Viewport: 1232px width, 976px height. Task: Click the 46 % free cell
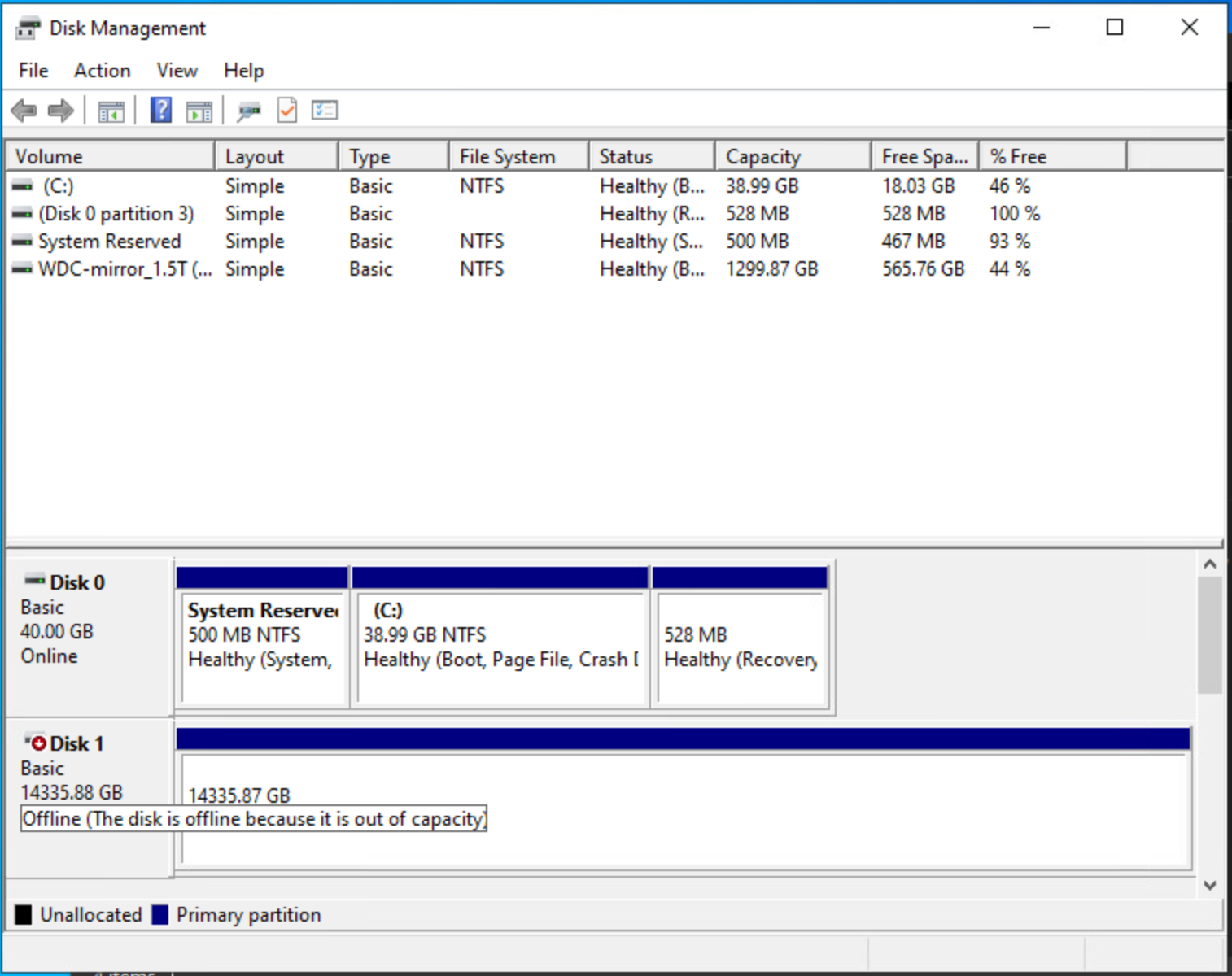(1010, 186)
